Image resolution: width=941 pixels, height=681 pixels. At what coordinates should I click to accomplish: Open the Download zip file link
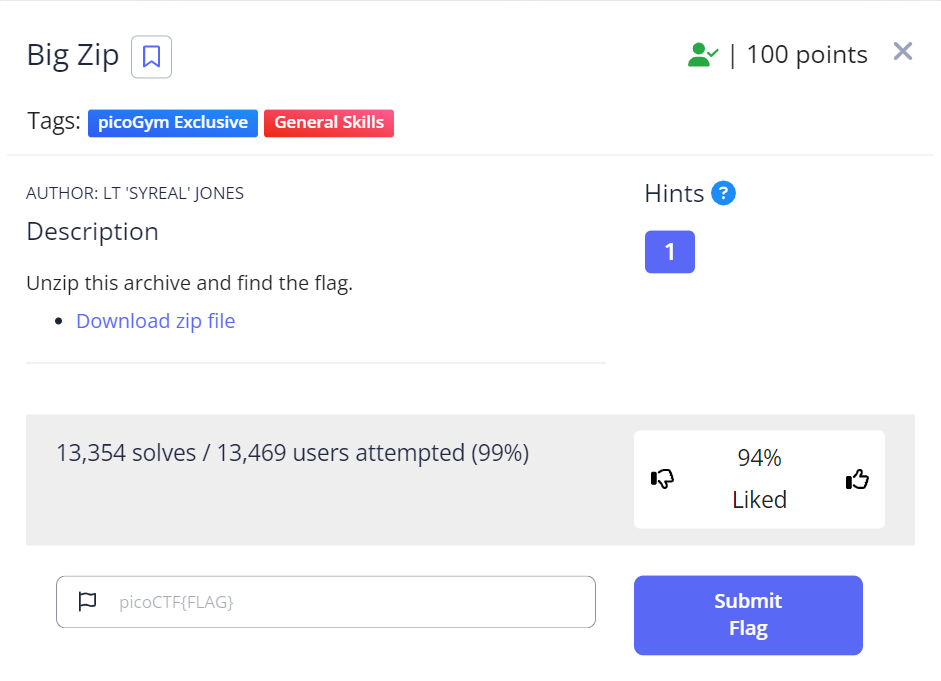coord(155,321)
